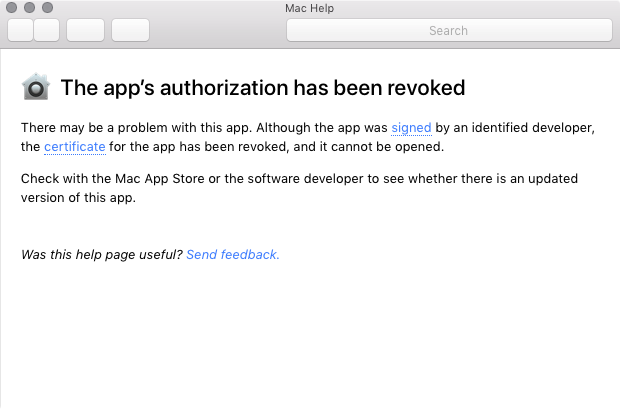The height and width of the screenshot is (409, 620).
Task: Click "Was this help page useful?" text
Action: click(x=101, y=255)
